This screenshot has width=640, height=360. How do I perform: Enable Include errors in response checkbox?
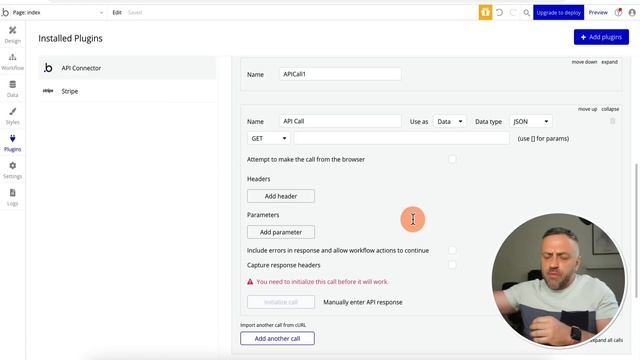pyautogui.click(x=452, y=250)
